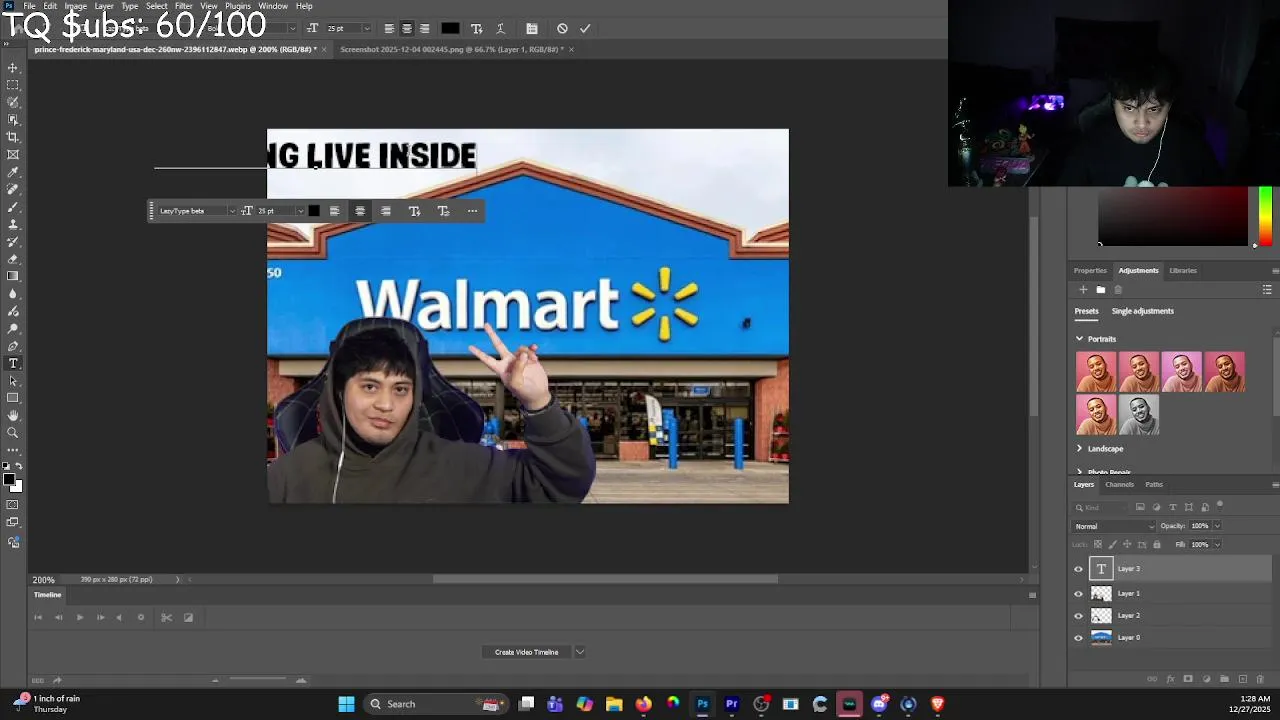Select the Eraser tool
The image size is (1280, 720).
click(x=13, y=259)
